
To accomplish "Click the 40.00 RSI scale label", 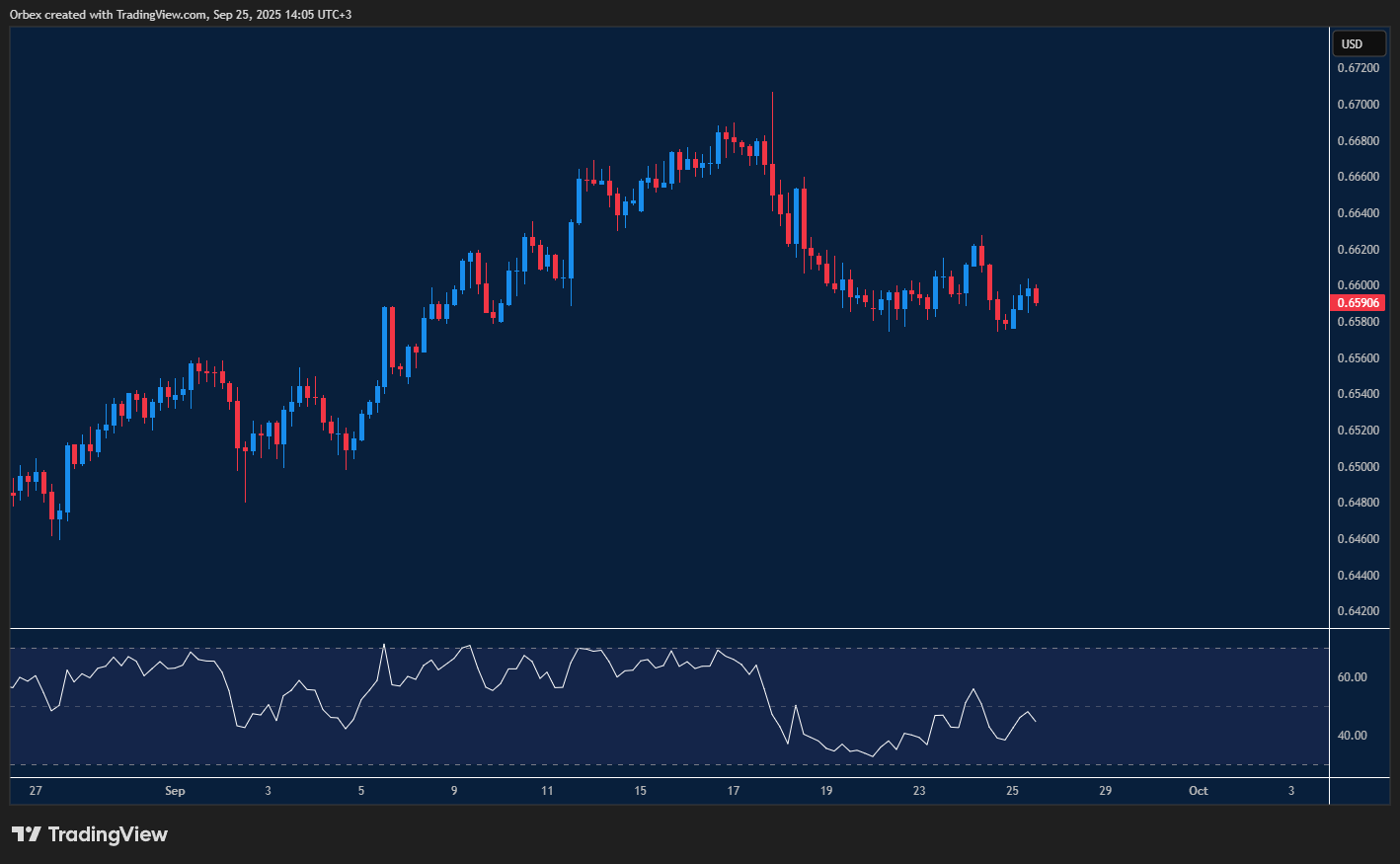I will 1352,736.
